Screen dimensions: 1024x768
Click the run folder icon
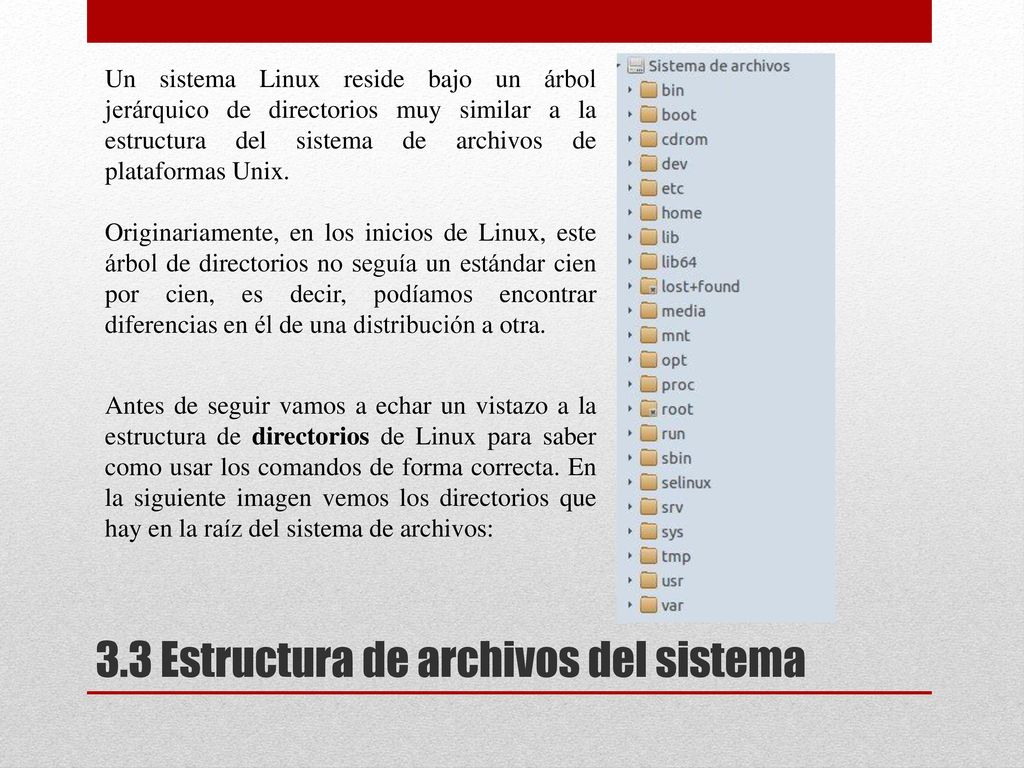point(648,433)
